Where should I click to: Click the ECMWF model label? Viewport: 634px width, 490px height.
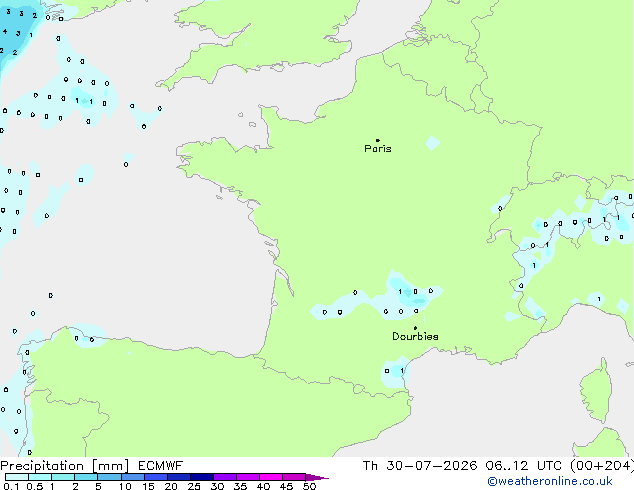(160, 466)
